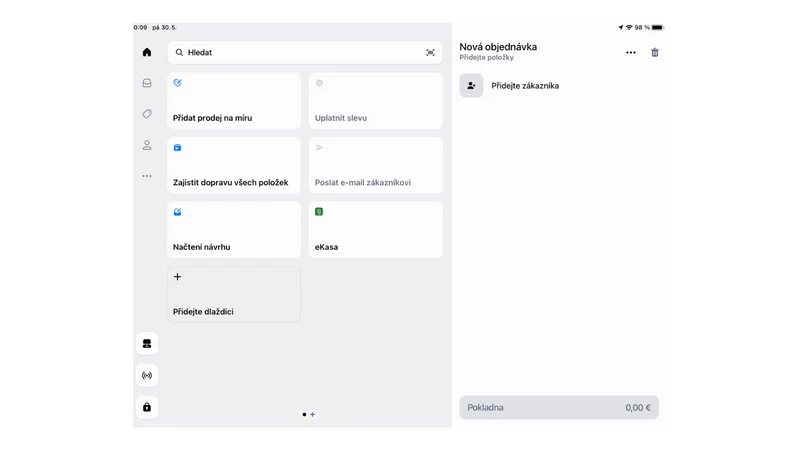
Task: Click the Hledat search field
Action: click(305, 53)
